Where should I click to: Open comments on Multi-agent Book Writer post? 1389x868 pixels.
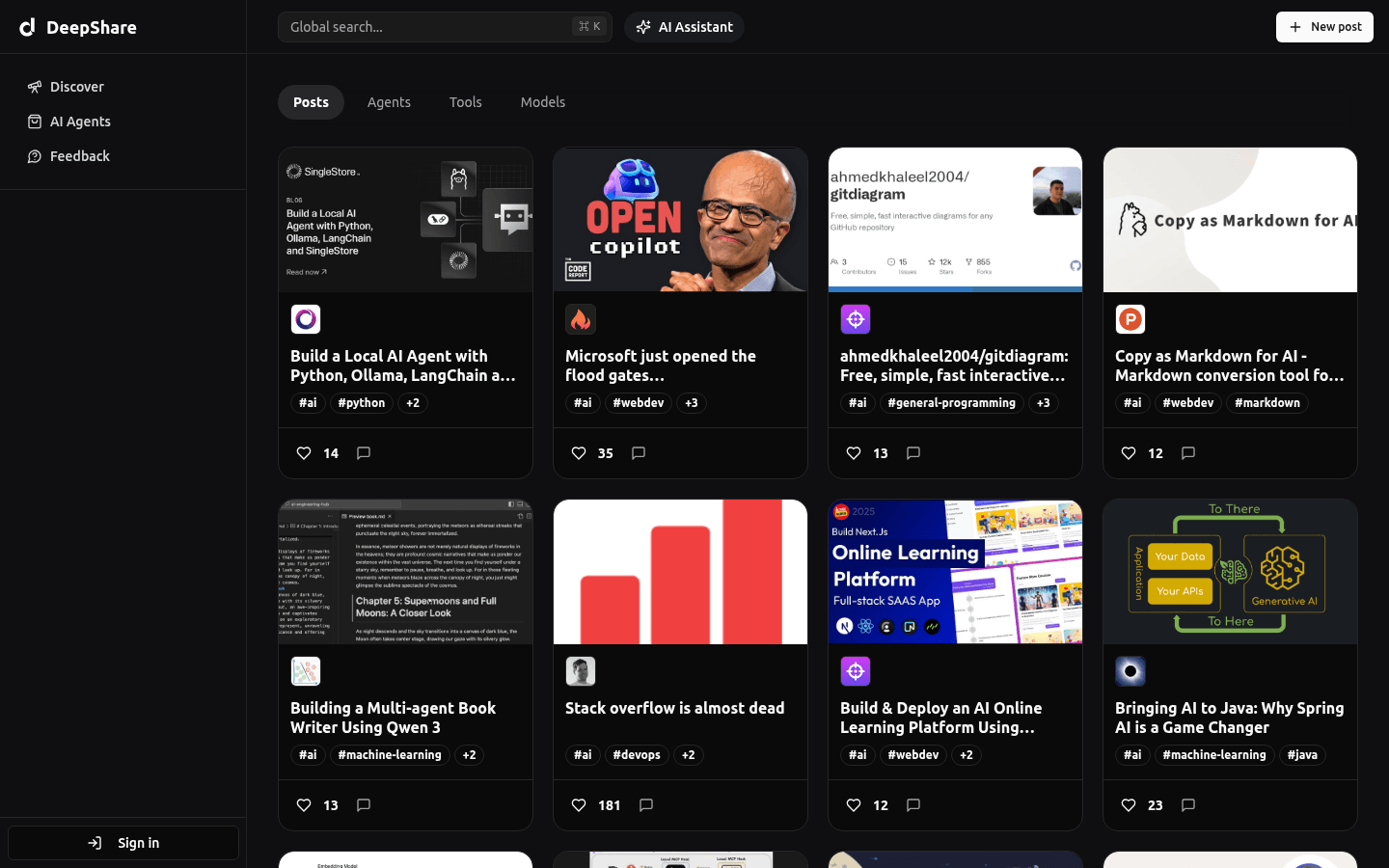pos(364,805)
